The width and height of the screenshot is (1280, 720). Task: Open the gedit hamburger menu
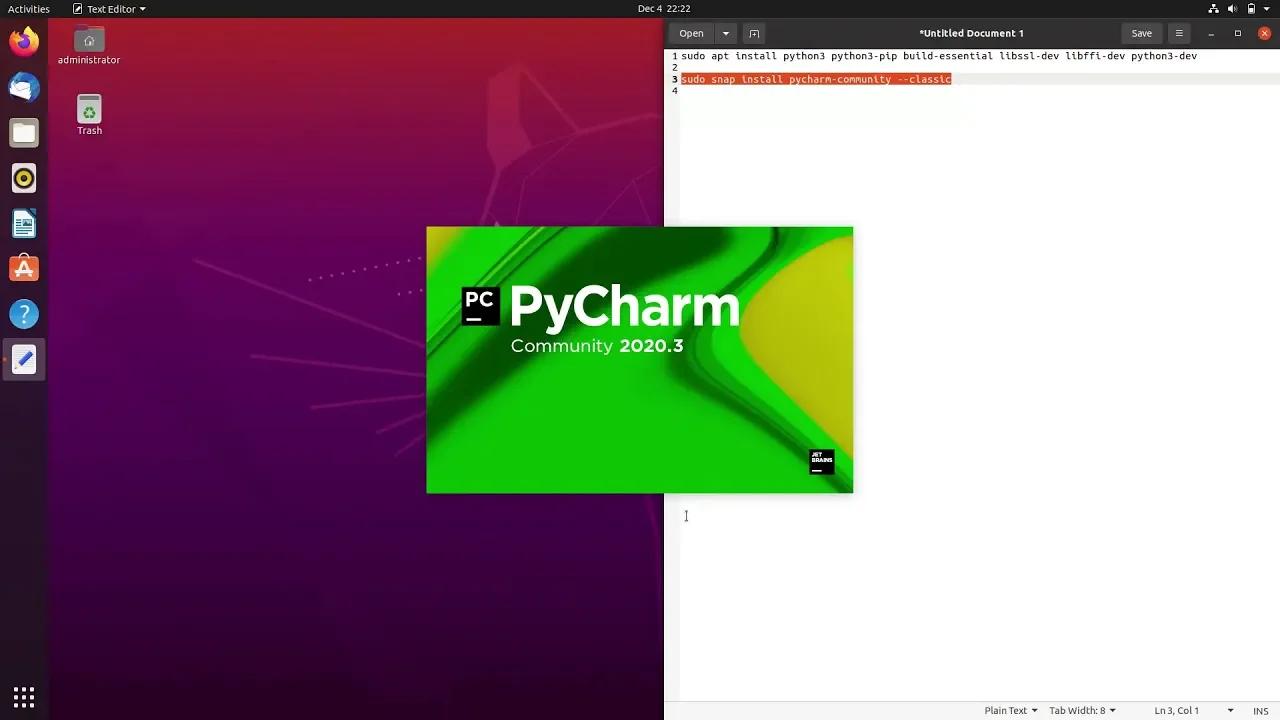tap(1179, 33)
